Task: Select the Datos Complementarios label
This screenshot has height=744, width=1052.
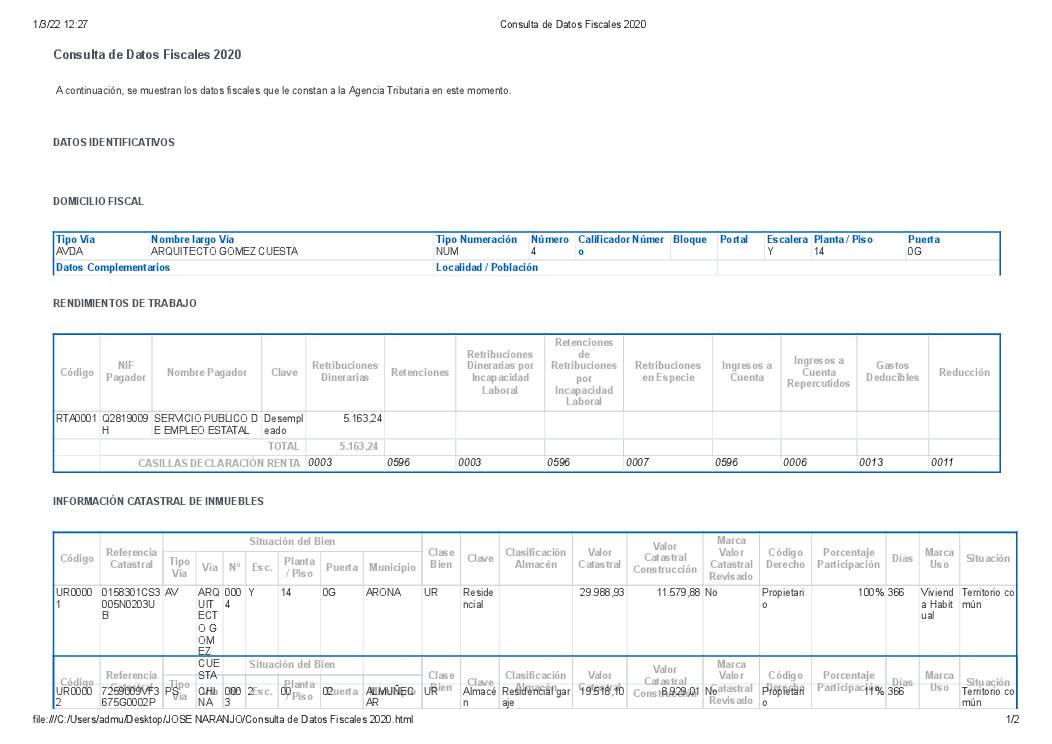Action: pos(113,268)
